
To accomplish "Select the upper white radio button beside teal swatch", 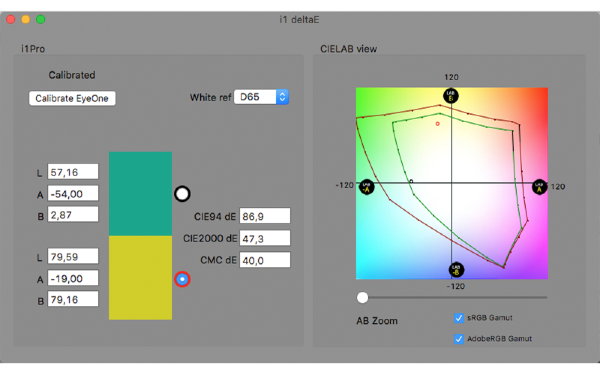I will tap(182, 194).
